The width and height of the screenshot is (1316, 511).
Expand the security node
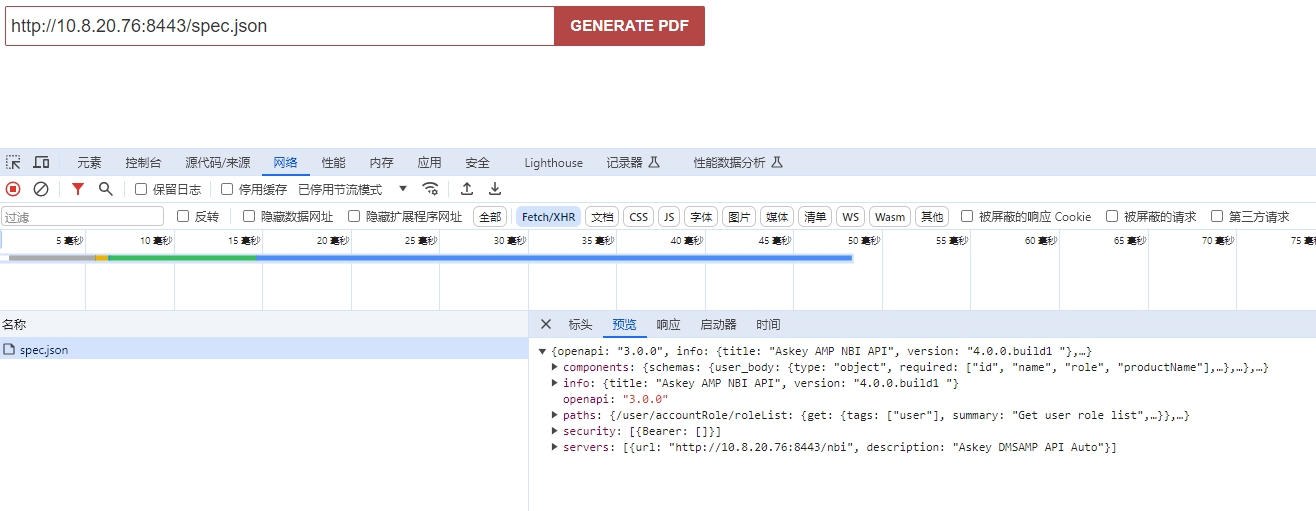click(555, 431)
